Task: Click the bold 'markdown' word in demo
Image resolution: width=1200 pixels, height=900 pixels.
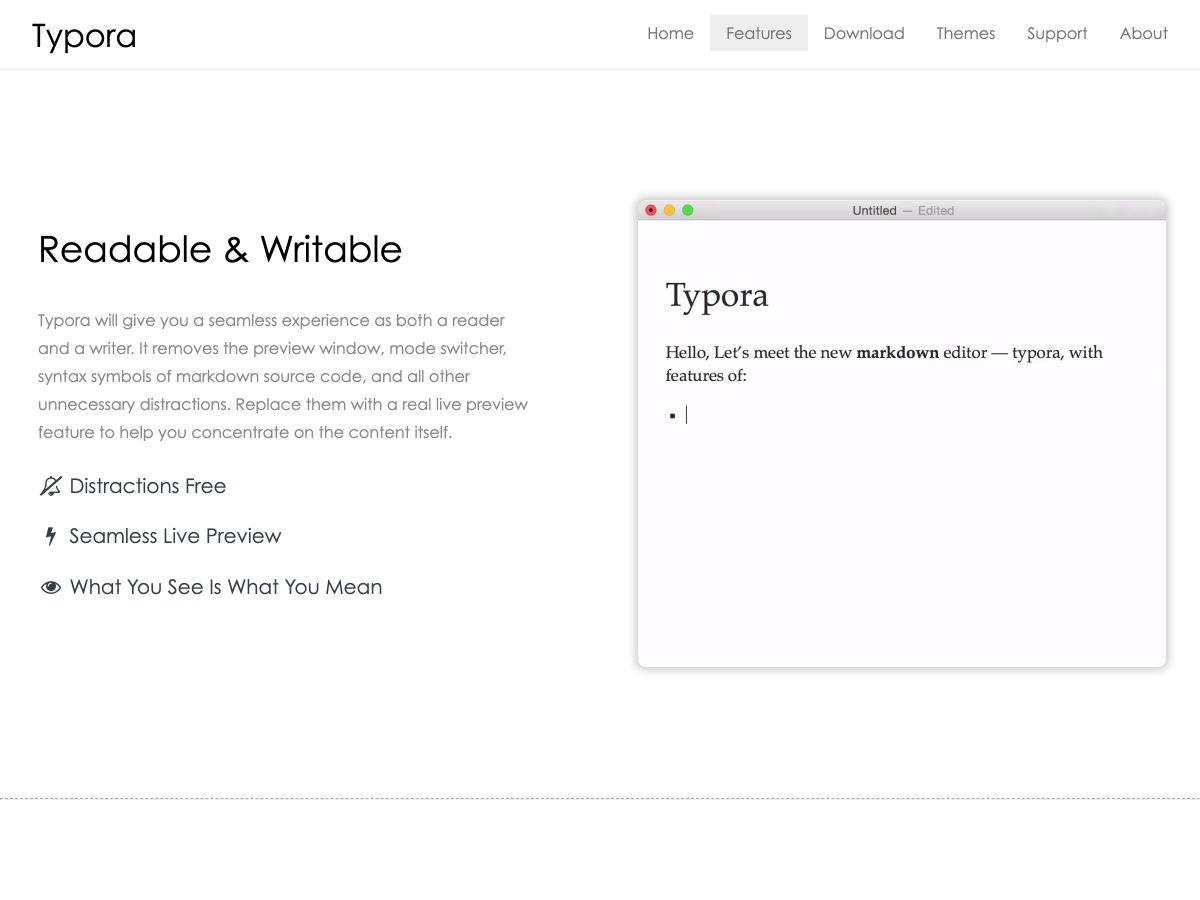Action: click(x=897, y=352)
